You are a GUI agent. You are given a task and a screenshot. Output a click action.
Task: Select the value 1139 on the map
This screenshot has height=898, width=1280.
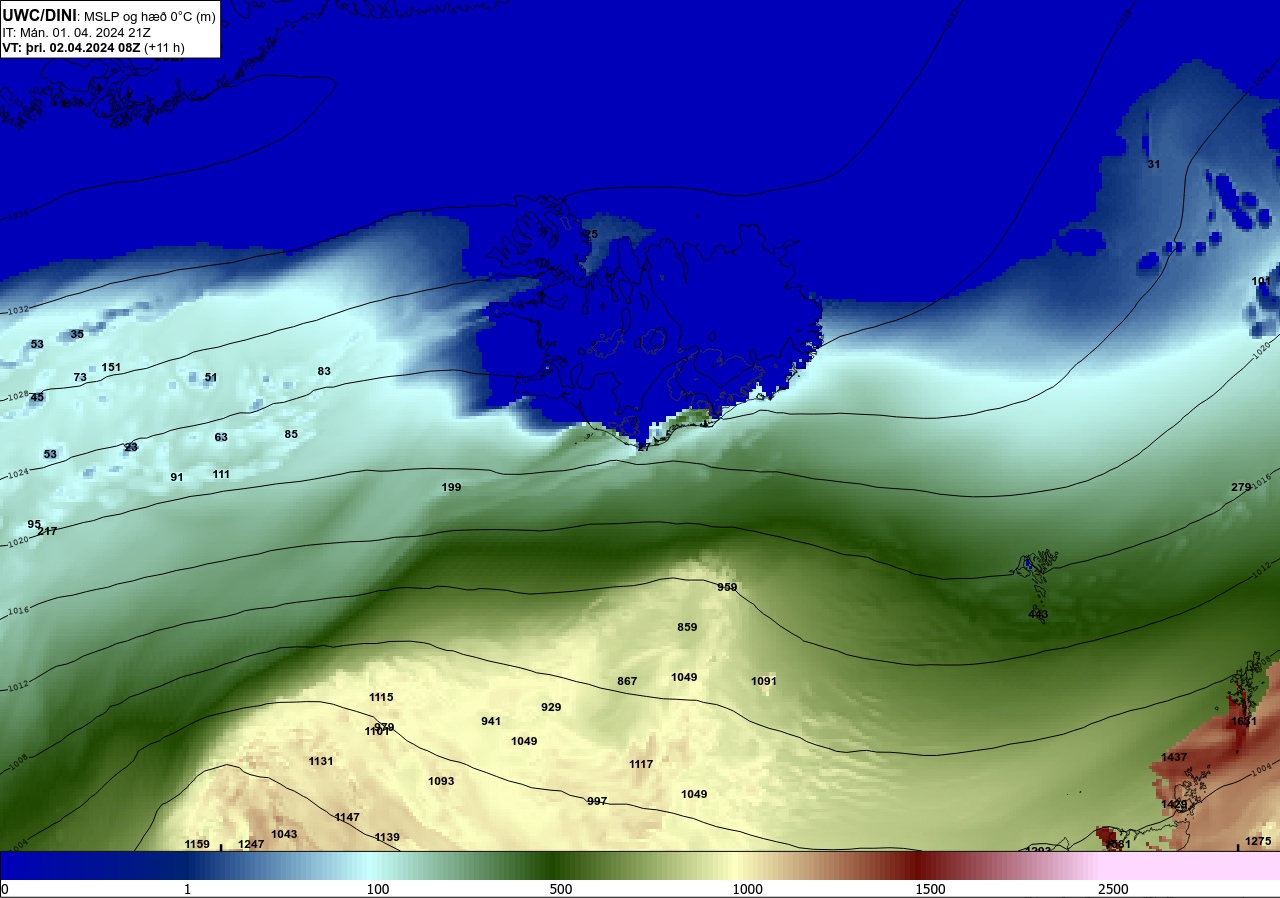[387, 837]
